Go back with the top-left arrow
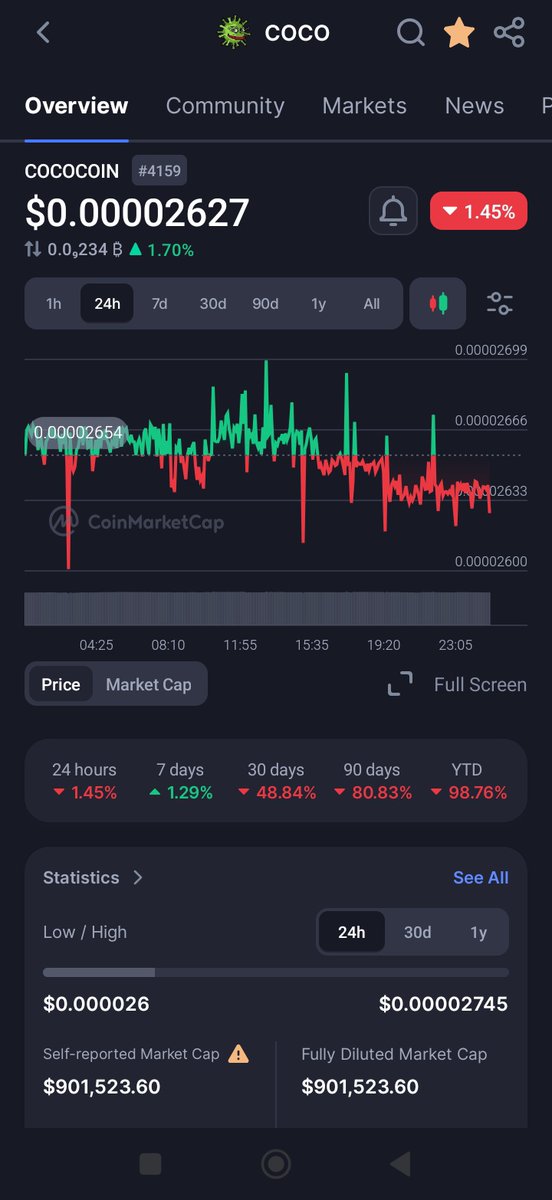The height and width of the screenshot is (1200, 552). coord(43,32)
